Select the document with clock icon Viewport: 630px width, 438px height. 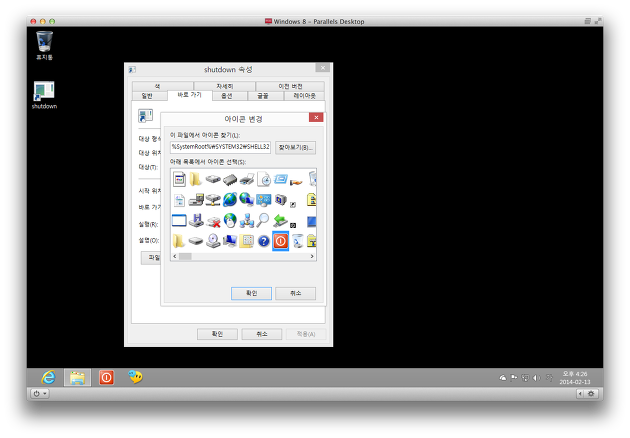[264, 179]
